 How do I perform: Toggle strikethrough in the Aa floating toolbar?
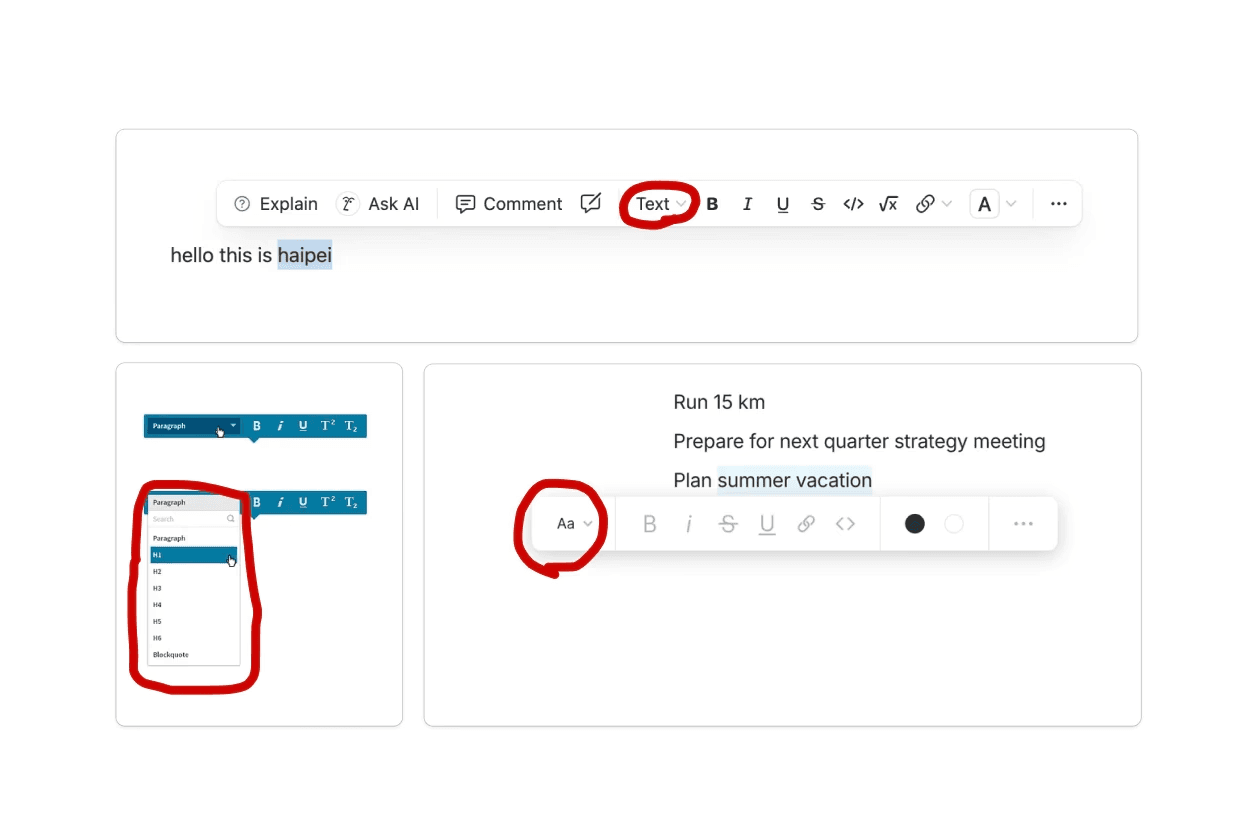728,524
